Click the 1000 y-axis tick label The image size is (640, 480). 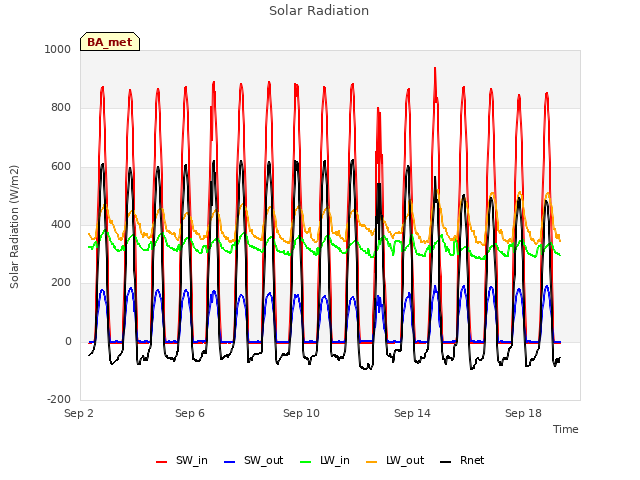[58, 49]
